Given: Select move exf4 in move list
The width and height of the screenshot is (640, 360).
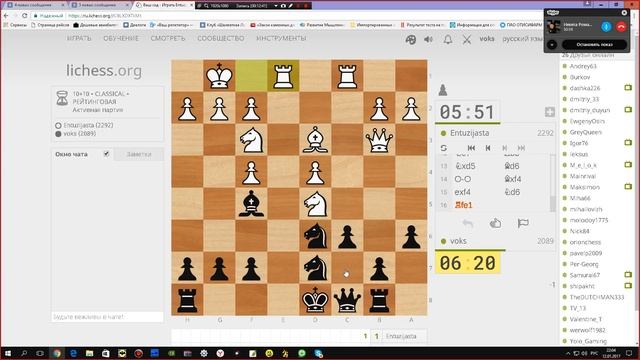Looking at the screenshot, I should (x=462, y=192).
